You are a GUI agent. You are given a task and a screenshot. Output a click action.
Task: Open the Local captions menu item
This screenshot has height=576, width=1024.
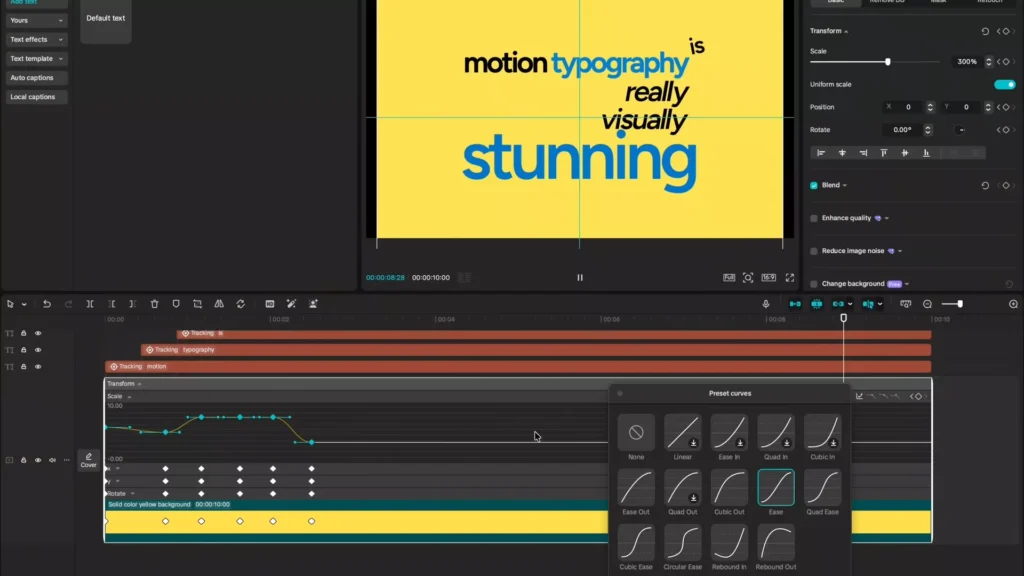(33, 97)
